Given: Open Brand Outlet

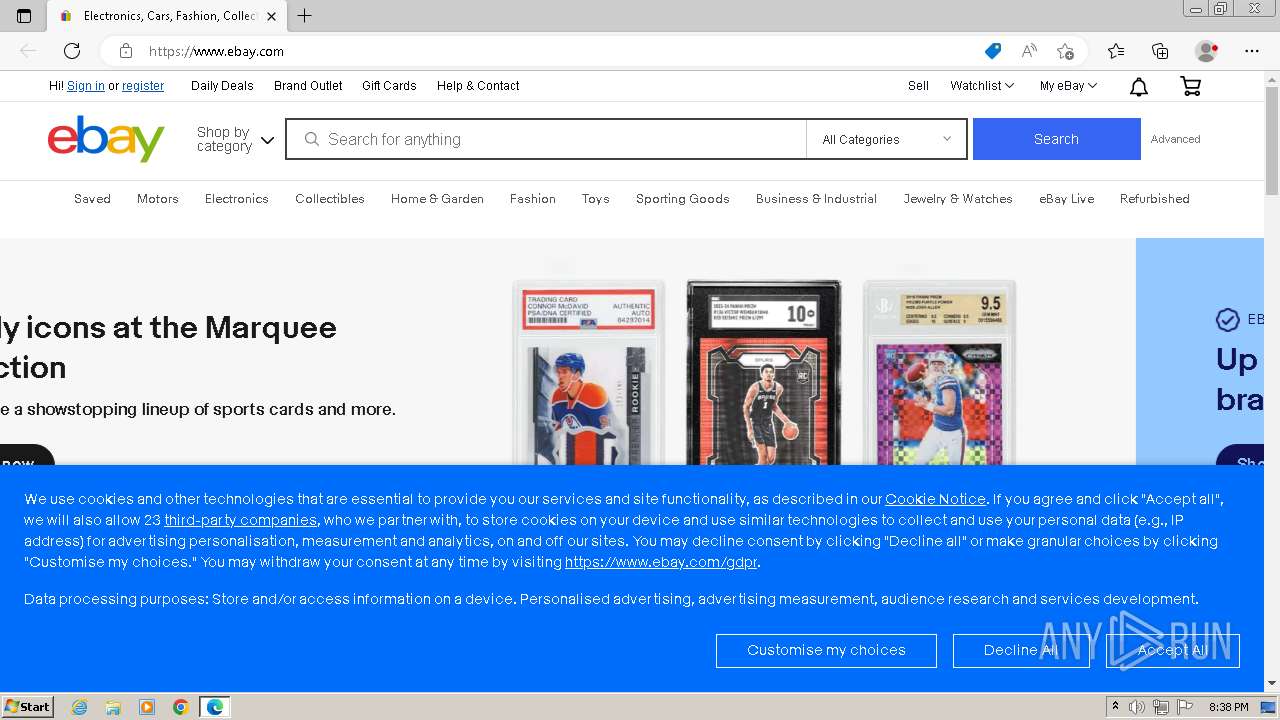Looking at the screenshot, I should coord(308,86).
